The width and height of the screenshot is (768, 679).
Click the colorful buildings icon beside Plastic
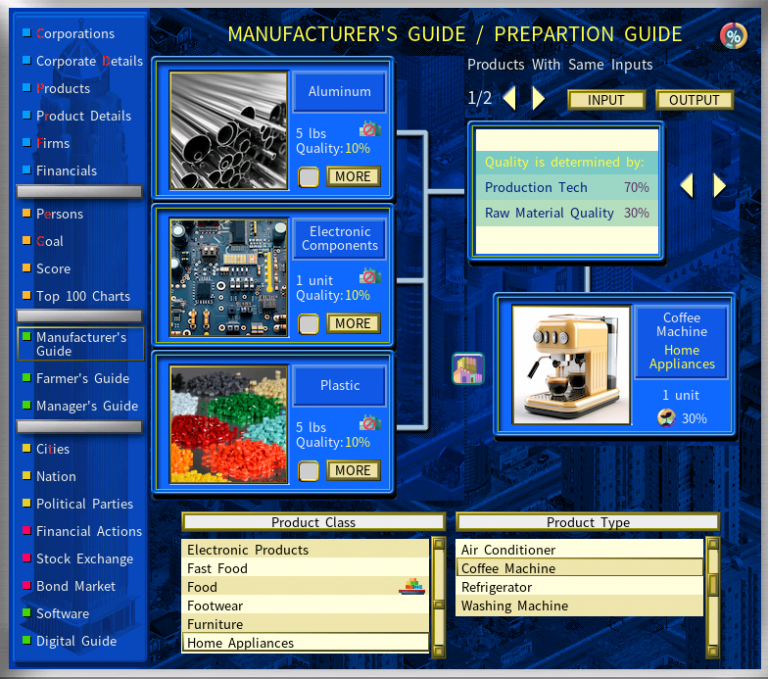point(467,368)
